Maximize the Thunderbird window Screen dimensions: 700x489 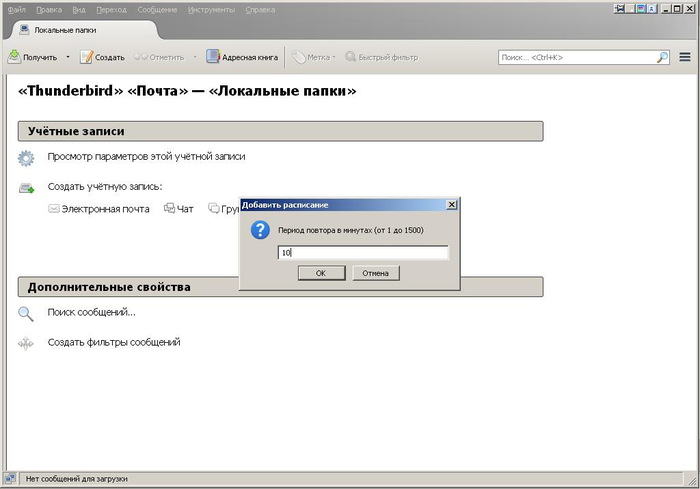pos(677,8)
